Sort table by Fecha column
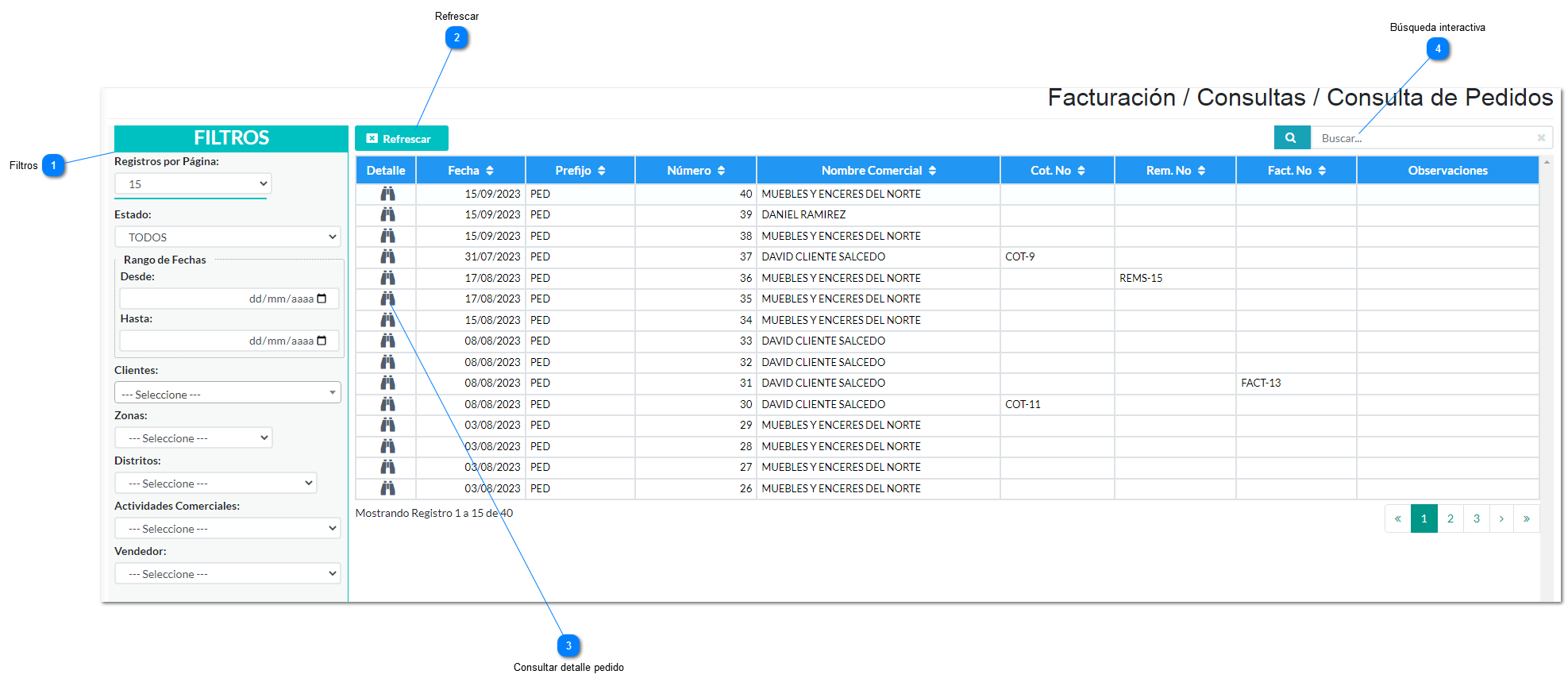Viewport: 1568px width, 686px height. [471, 170]
